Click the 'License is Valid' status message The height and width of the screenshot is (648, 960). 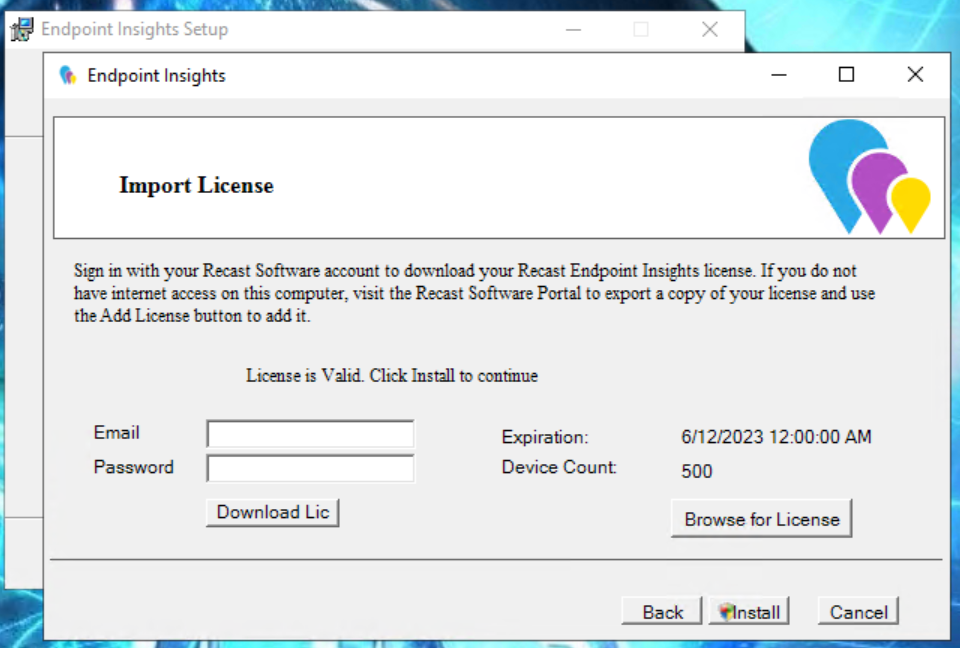(x=392, y=375)
